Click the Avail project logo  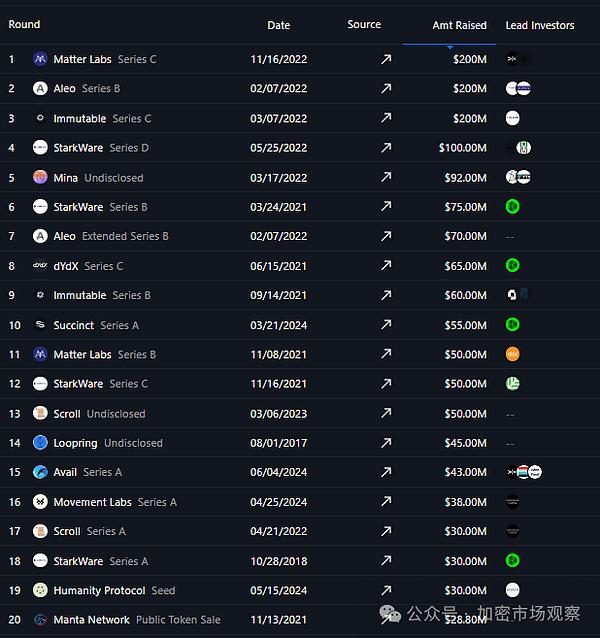[x=40, y=472]
